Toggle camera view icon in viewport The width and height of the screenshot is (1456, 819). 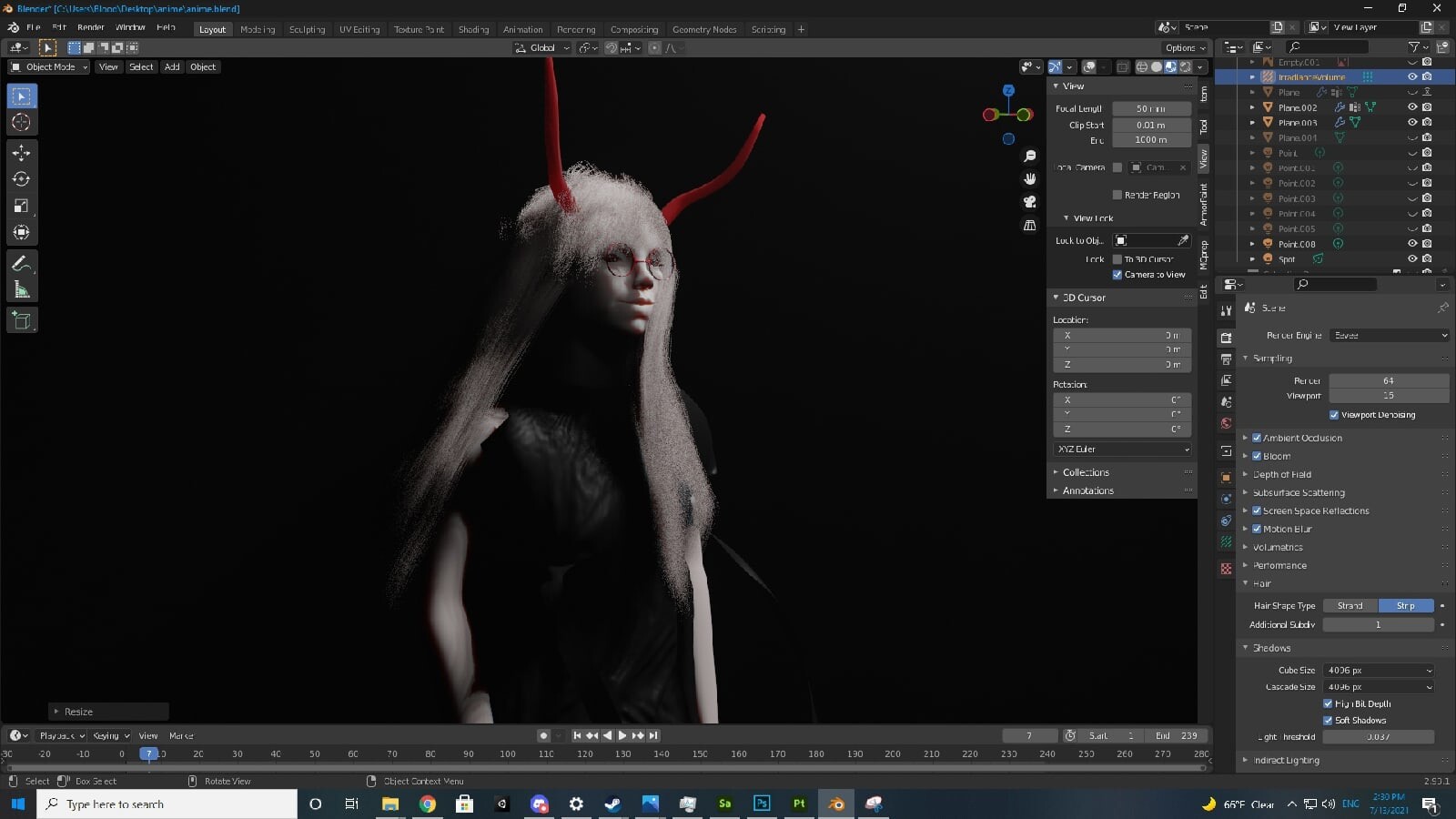pyautogui.click(x=1030, y=202)
